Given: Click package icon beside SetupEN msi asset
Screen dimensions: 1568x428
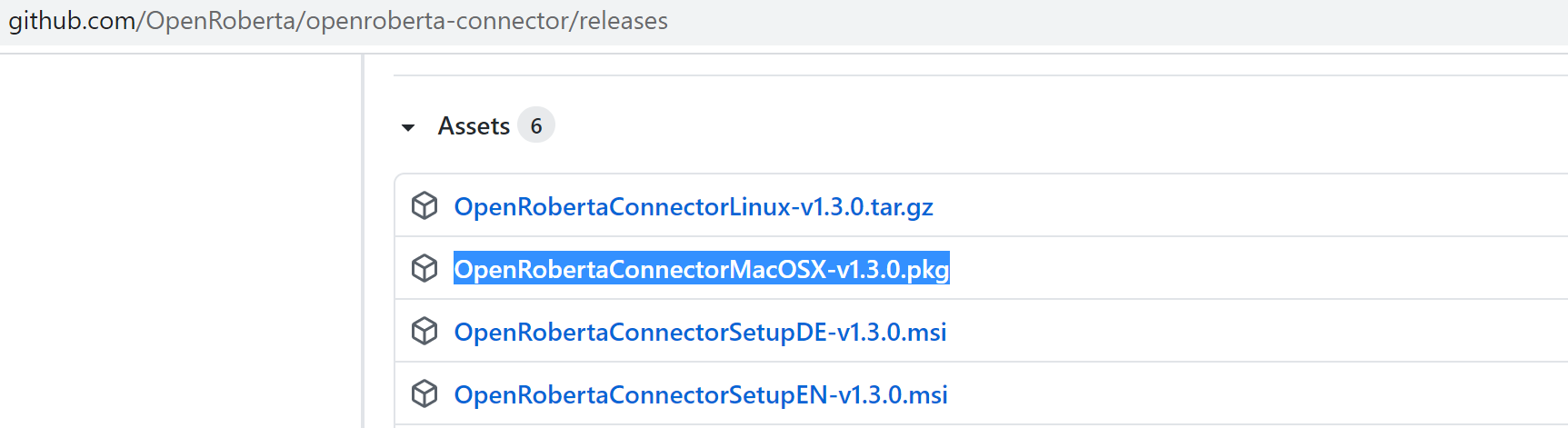Looking at the screenshot, I should 424,394.
